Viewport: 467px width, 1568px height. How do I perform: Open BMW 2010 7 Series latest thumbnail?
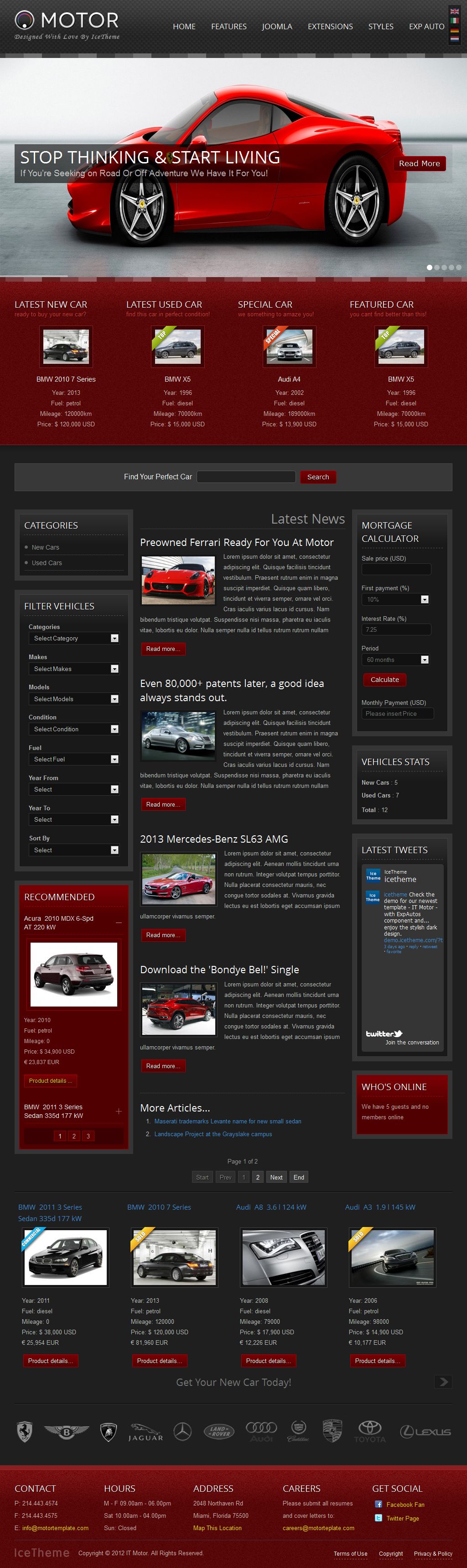(x=66, y=346)
